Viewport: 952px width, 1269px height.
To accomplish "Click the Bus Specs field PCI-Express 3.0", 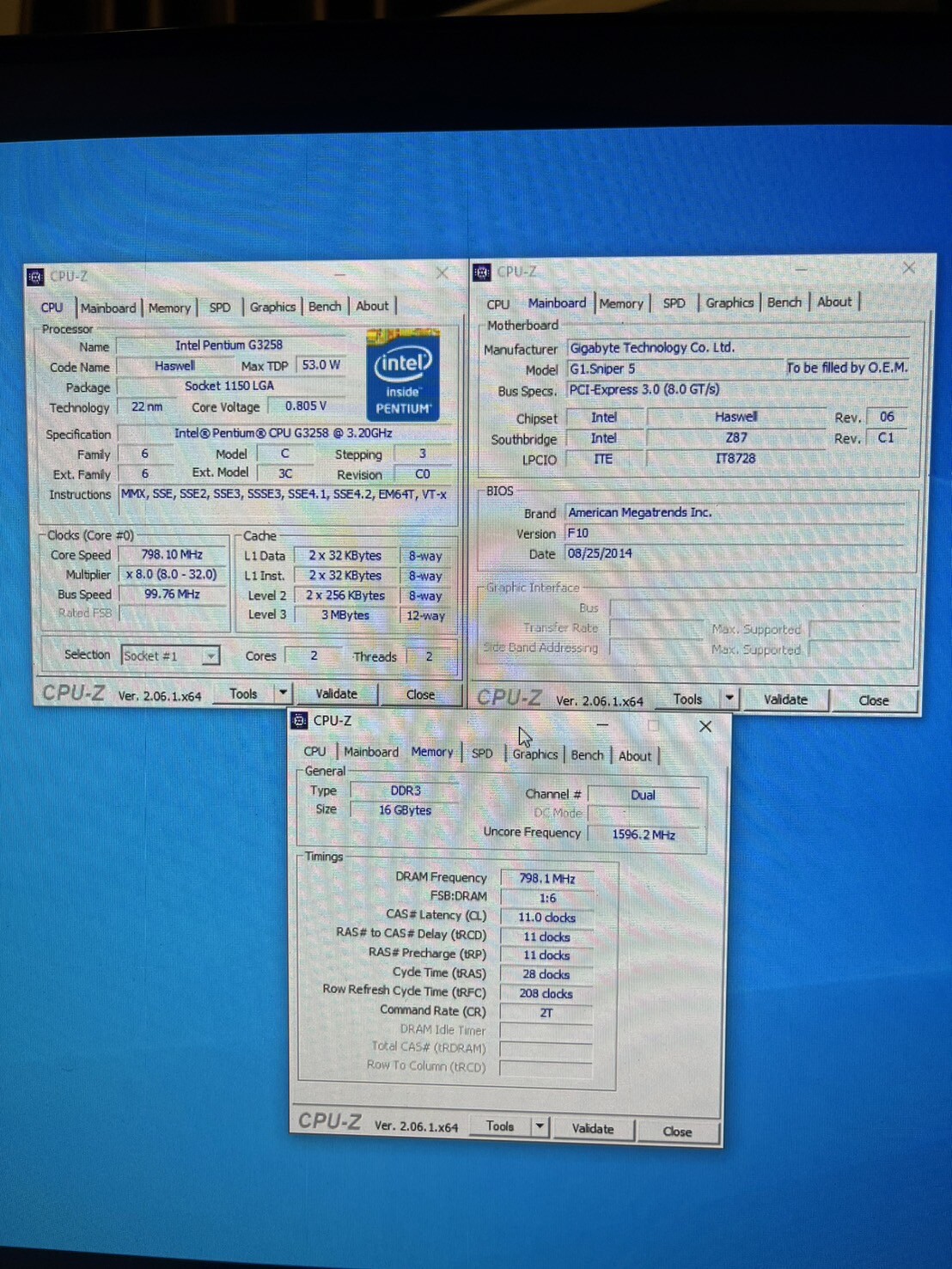I will 737,389.
